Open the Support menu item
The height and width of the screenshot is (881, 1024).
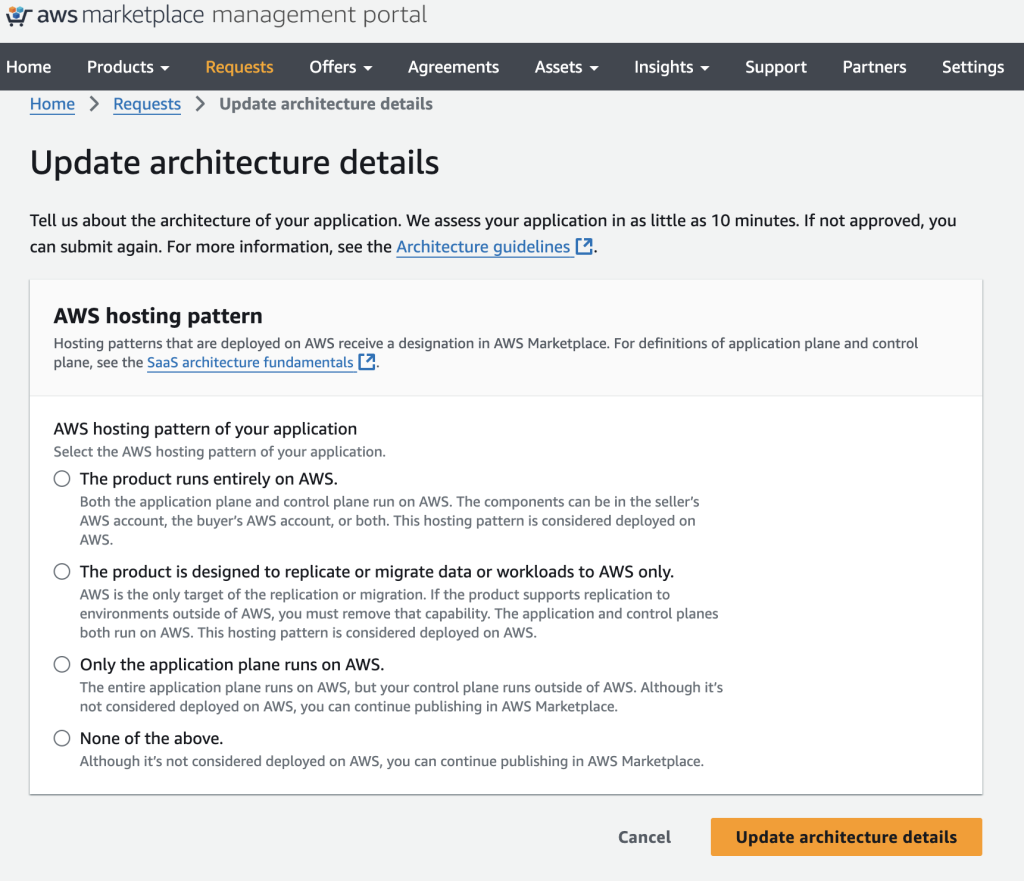click(x=776, y=67)
